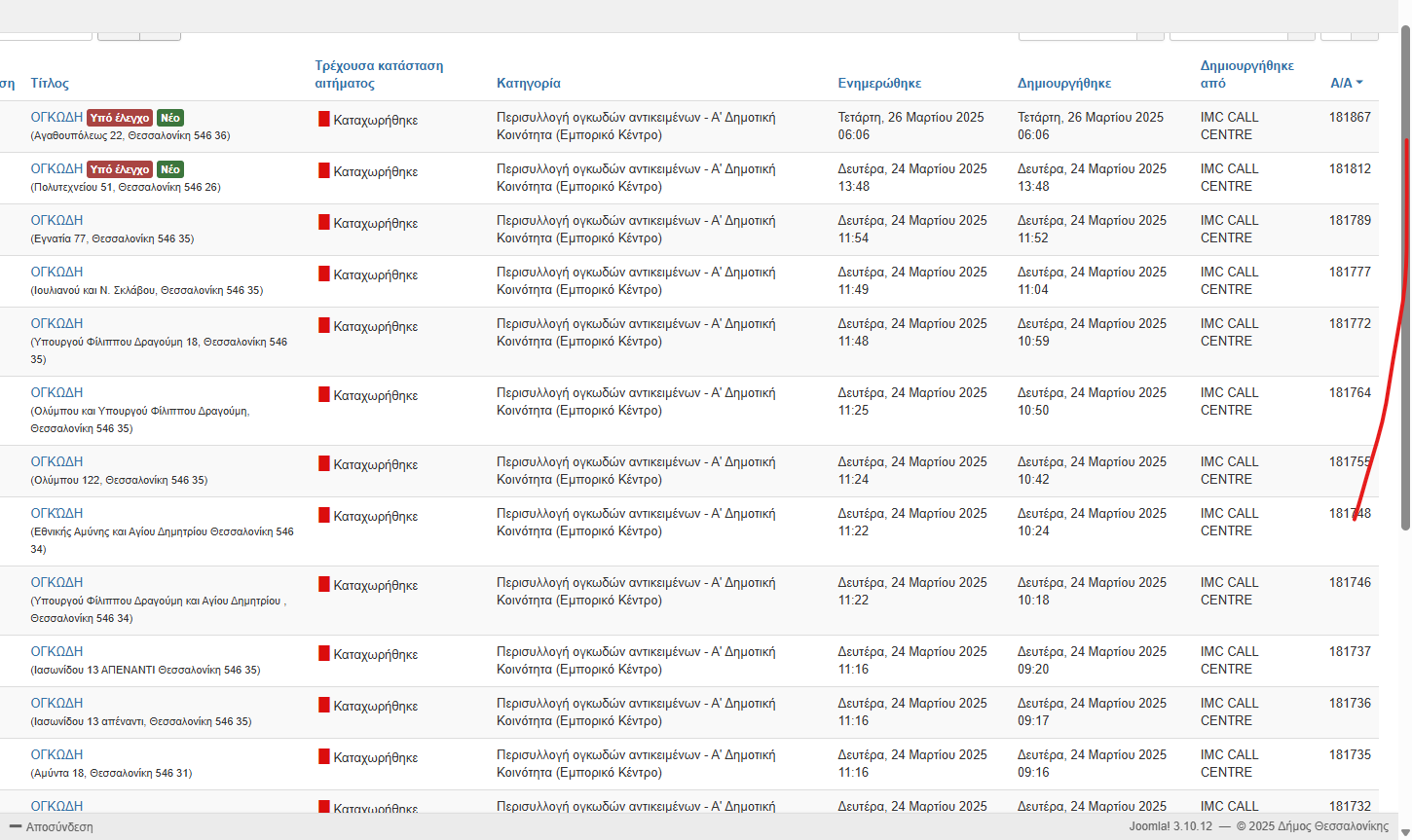Click the red status icon in row 181789
1412x840 pixels.
(x=324, y=222)
